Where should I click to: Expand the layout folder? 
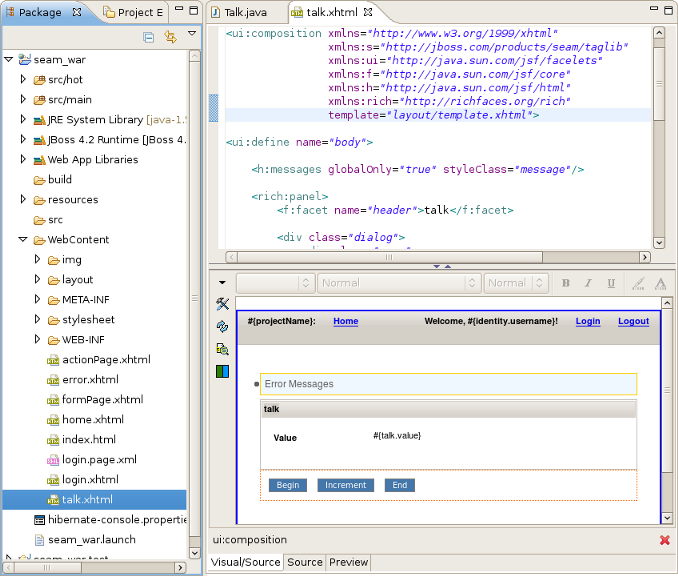pyautogui.click(x=37, y=279)
